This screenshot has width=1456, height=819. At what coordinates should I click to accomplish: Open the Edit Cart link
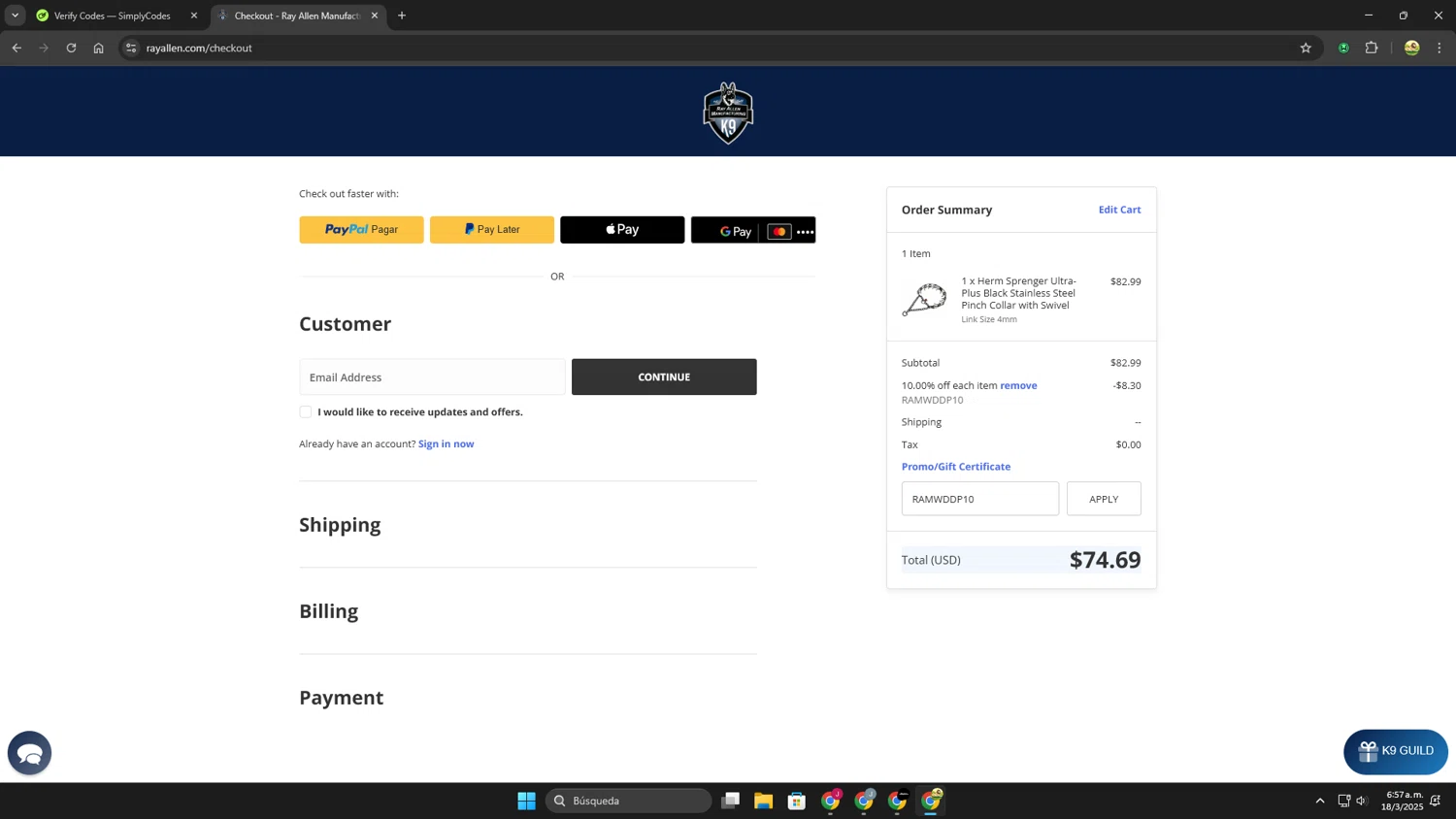coord(1119,210)
